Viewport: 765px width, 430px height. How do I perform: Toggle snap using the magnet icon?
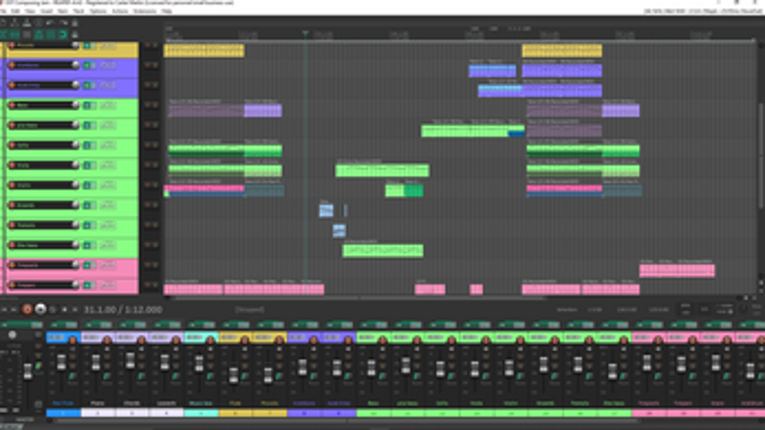62,35
